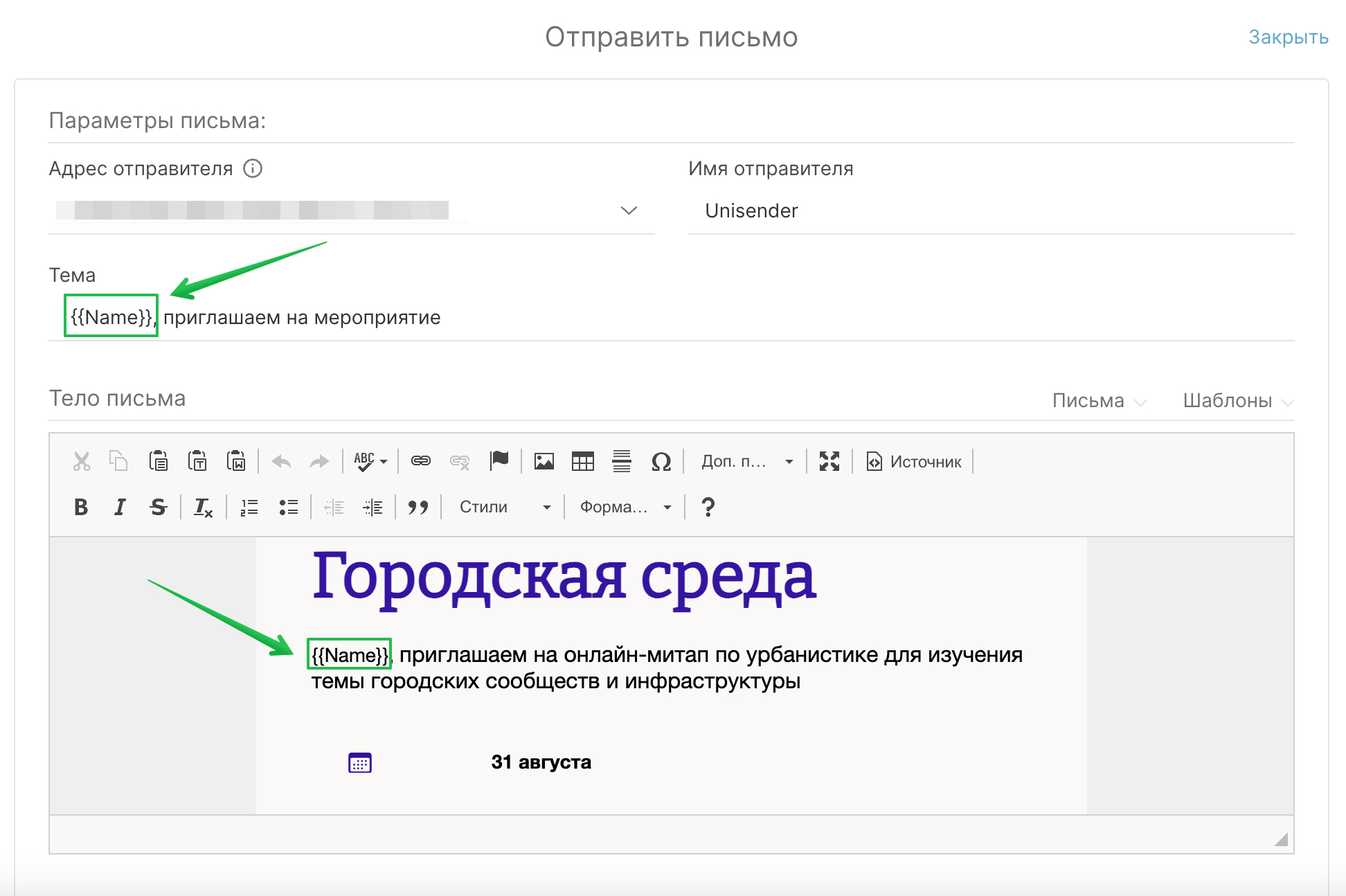
Task: Increase the text indent
Action: (x=373, y=507)
